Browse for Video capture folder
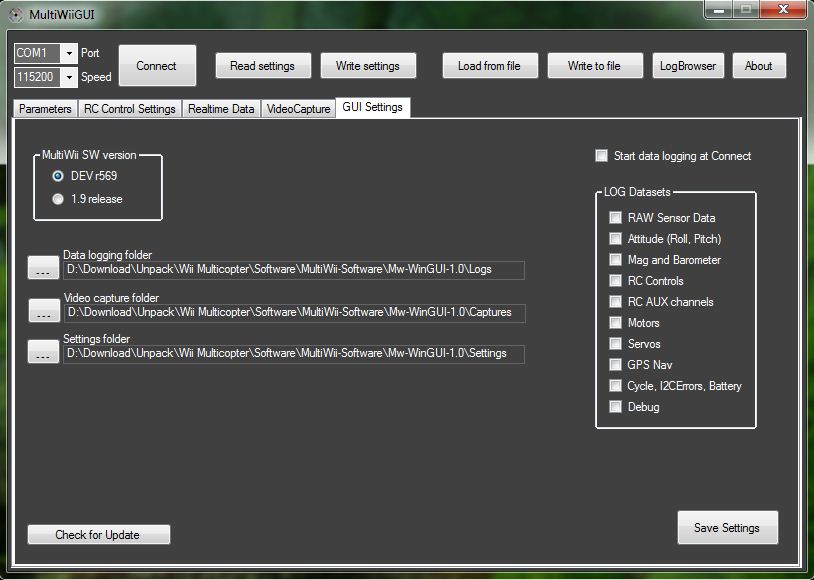The width and height of the screenshot is (814, 580). pyautogui.click(x=44, y=311)
